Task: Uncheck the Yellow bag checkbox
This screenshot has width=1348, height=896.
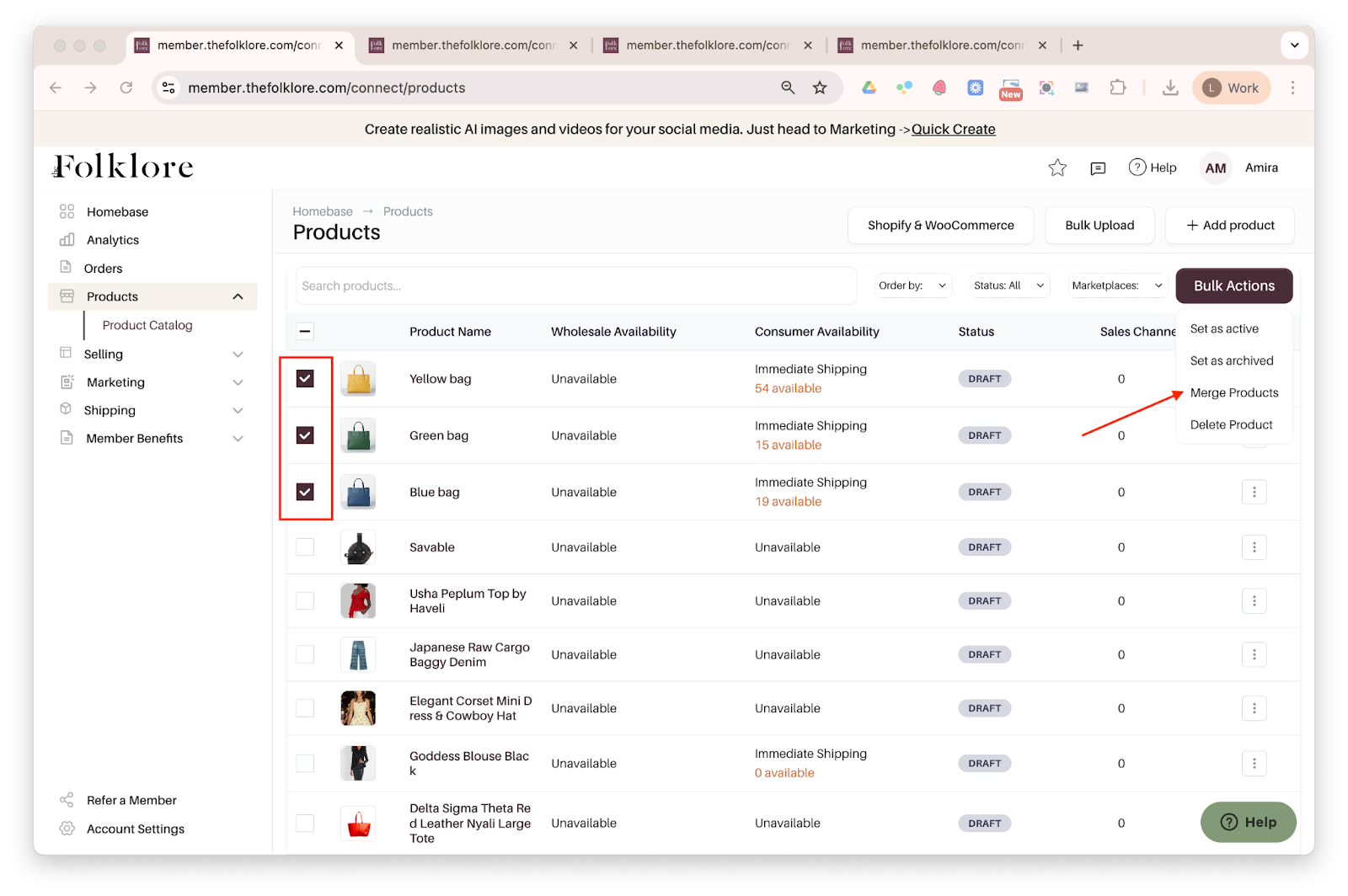Action: (x=305, y=379)
